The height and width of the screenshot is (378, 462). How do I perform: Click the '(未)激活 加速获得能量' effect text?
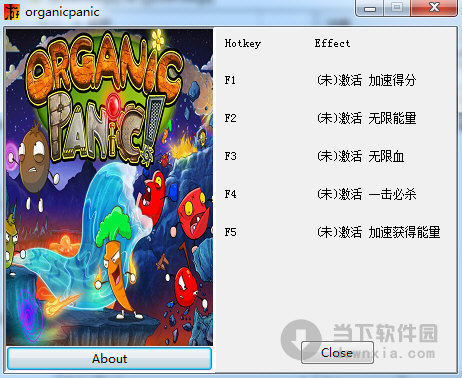[x=378, y=232]
